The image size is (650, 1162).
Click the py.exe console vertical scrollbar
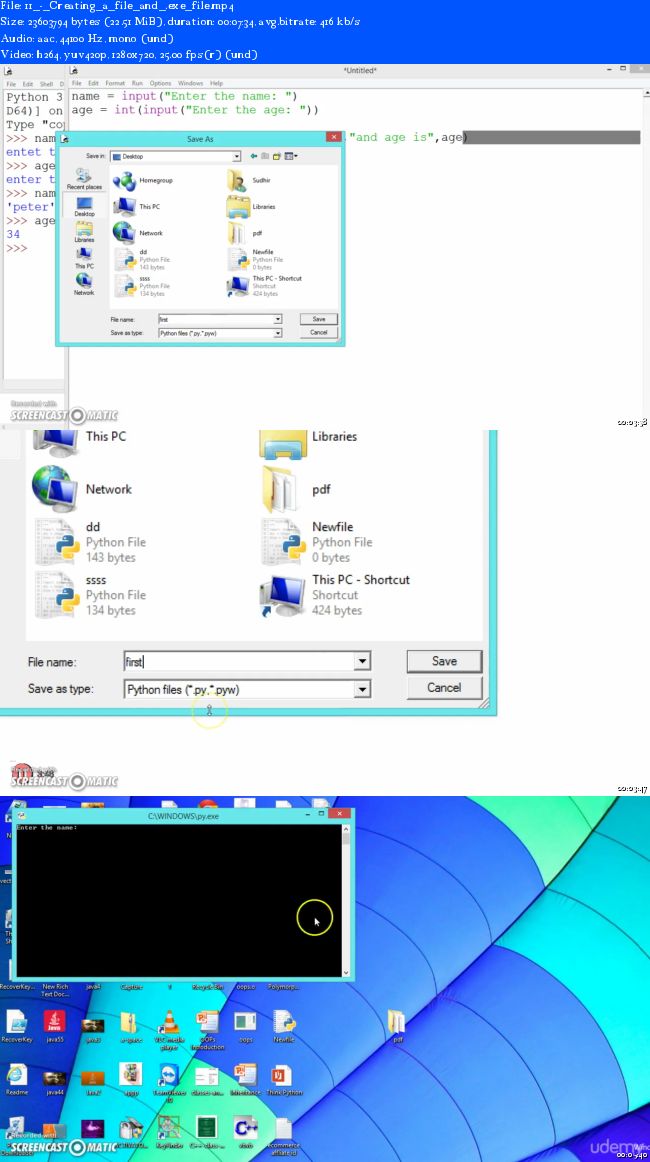pos(345,900)
